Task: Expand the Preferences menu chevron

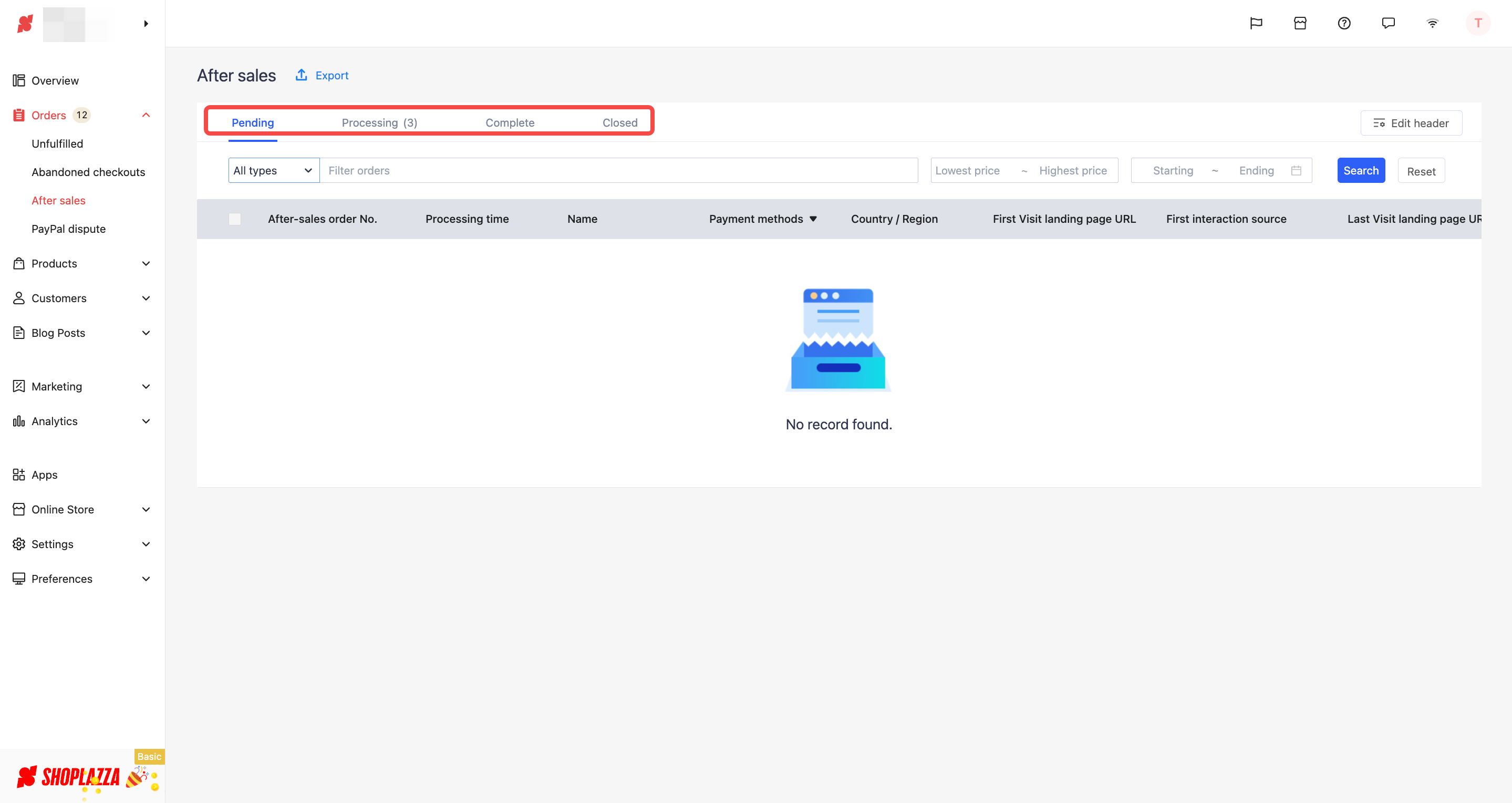Action: click(x=146, y=579)
